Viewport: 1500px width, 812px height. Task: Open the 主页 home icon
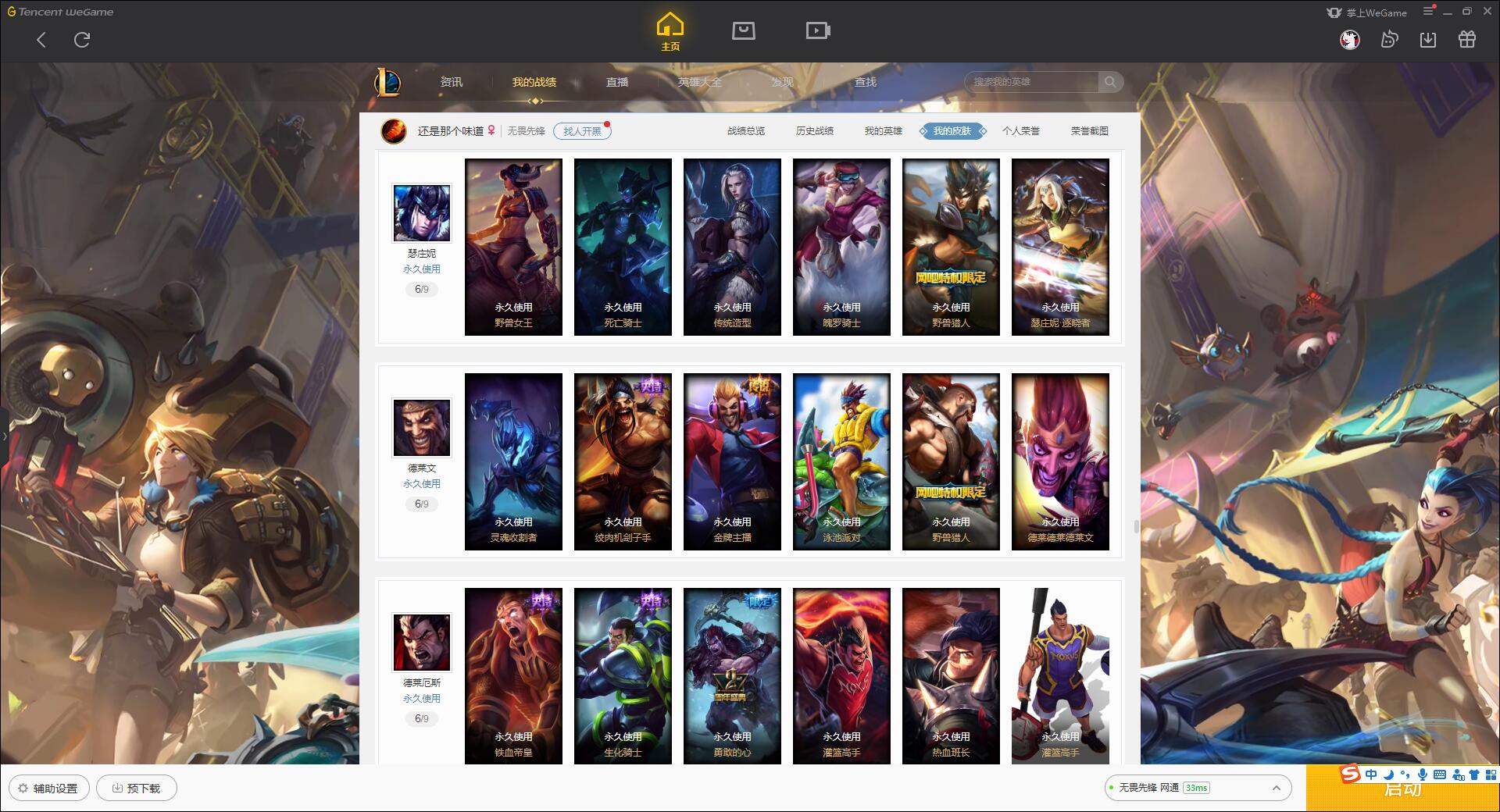670,32
